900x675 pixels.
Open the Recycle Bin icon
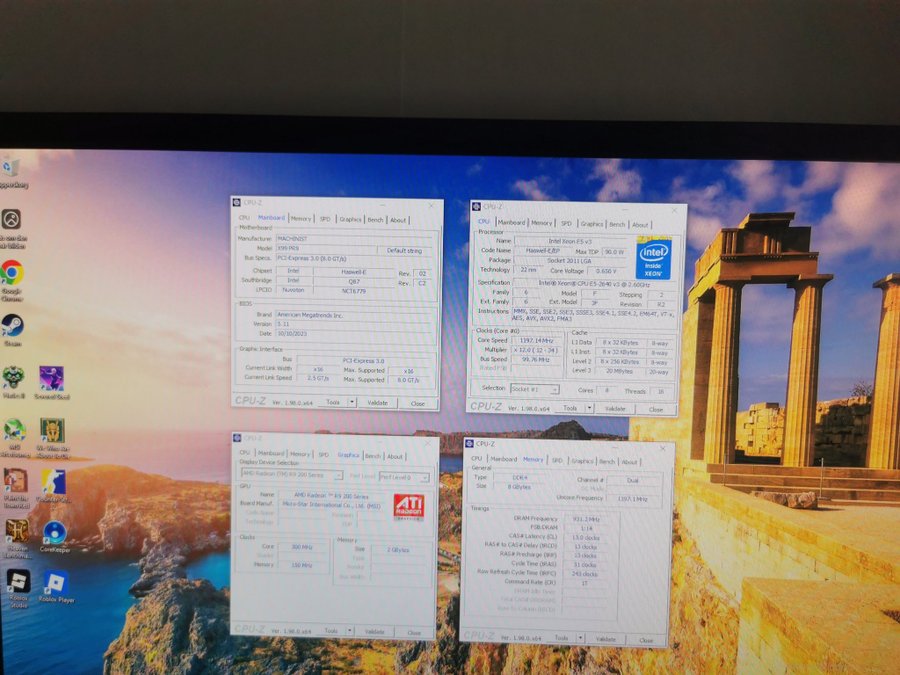click(11, 167)
